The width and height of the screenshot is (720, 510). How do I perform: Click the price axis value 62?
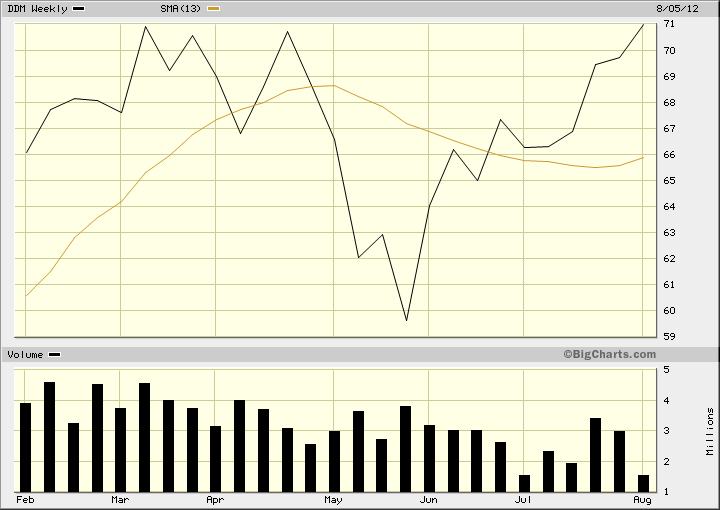tap(669, 259)
